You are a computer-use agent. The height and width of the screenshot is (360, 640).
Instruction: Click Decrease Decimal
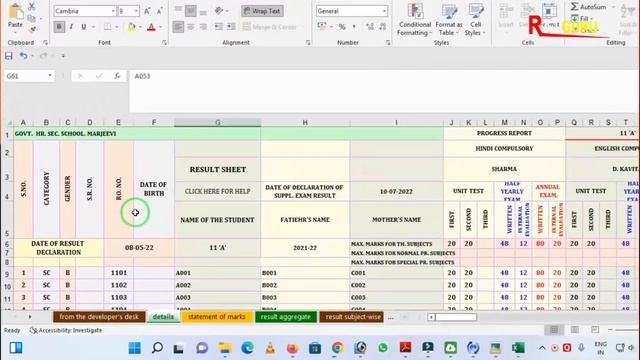[382, 27]
